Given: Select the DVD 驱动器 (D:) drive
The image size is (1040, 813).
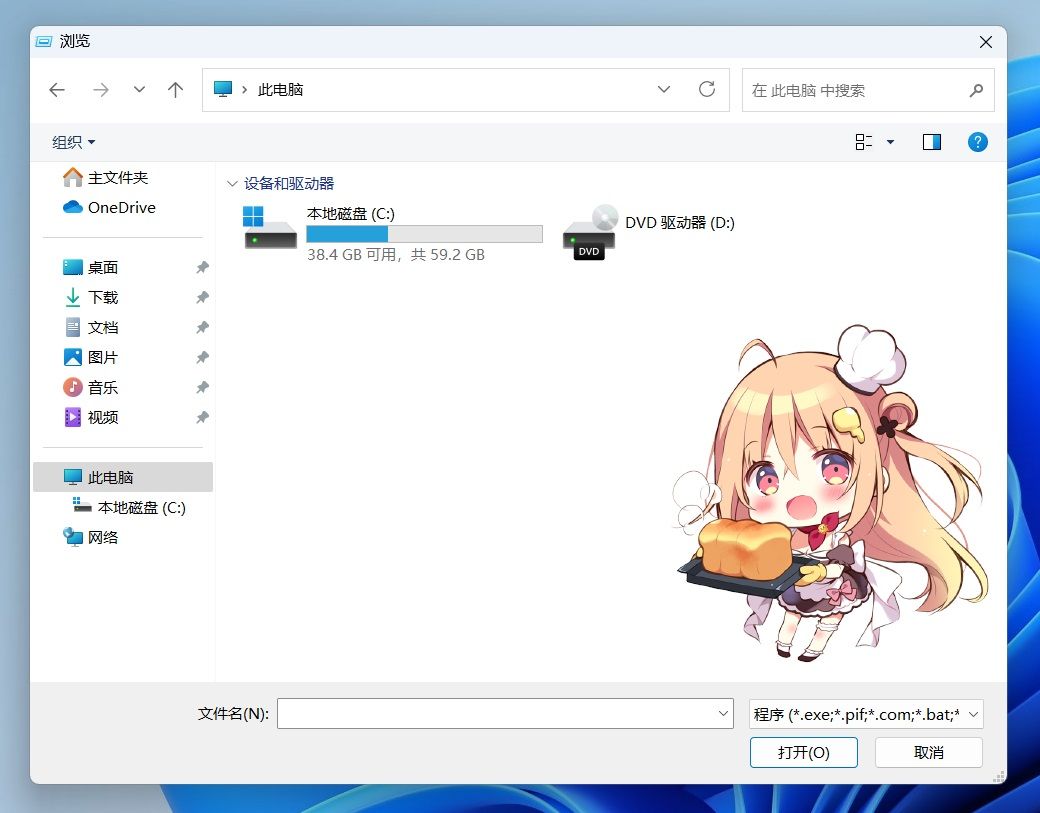Looking at the screenshot, I should (x=649, y=231).
